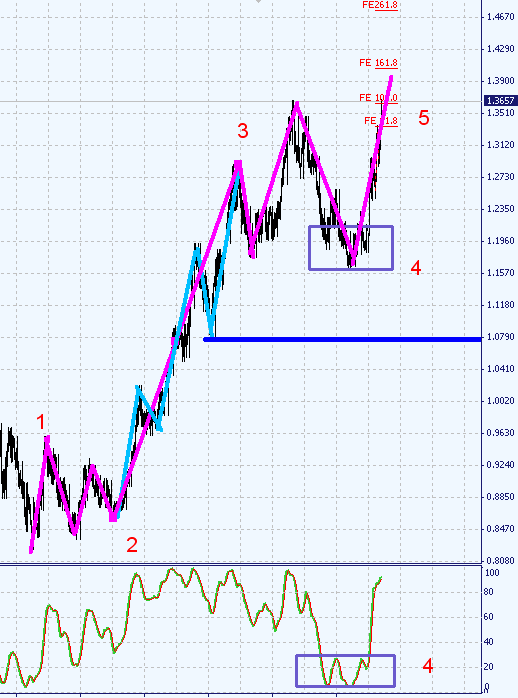This screenshot has width=518, height=698.
Task: Click the 1.2730 price axis value
Action: point(501,177)
